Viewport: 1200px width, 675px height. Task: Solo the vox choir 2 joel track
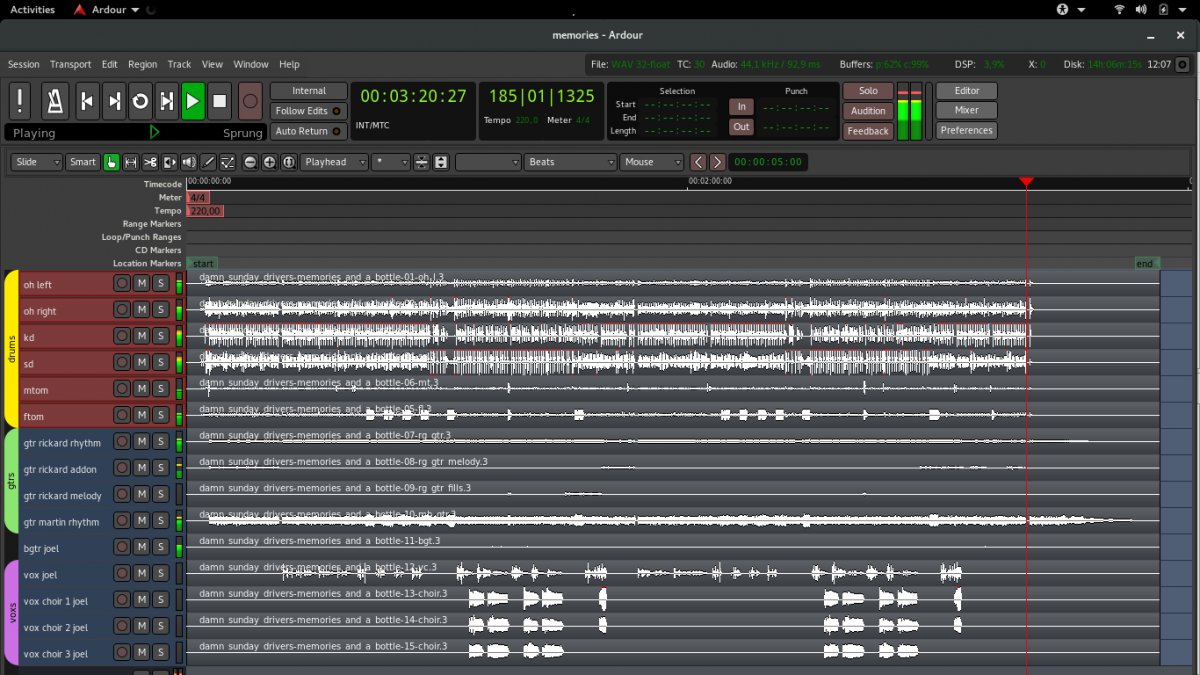[x=159, y=626]
